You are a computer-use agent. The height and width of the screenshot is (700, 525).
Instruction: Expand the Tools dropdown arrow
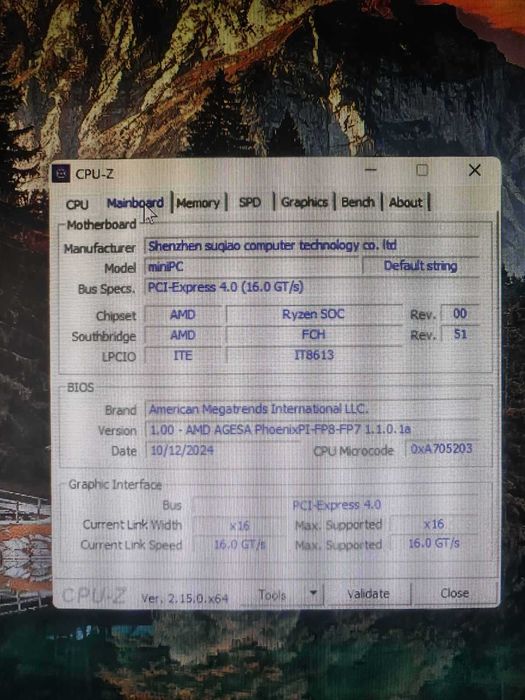[313, 594]
